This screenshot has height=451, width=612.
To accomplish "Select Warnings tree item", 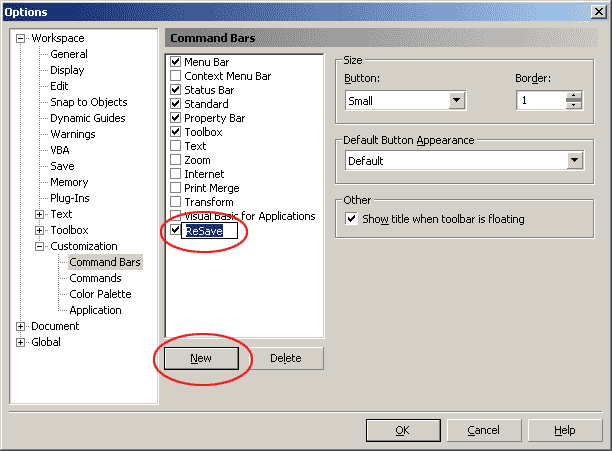I will pyautogui.click(x=73, y=134).
